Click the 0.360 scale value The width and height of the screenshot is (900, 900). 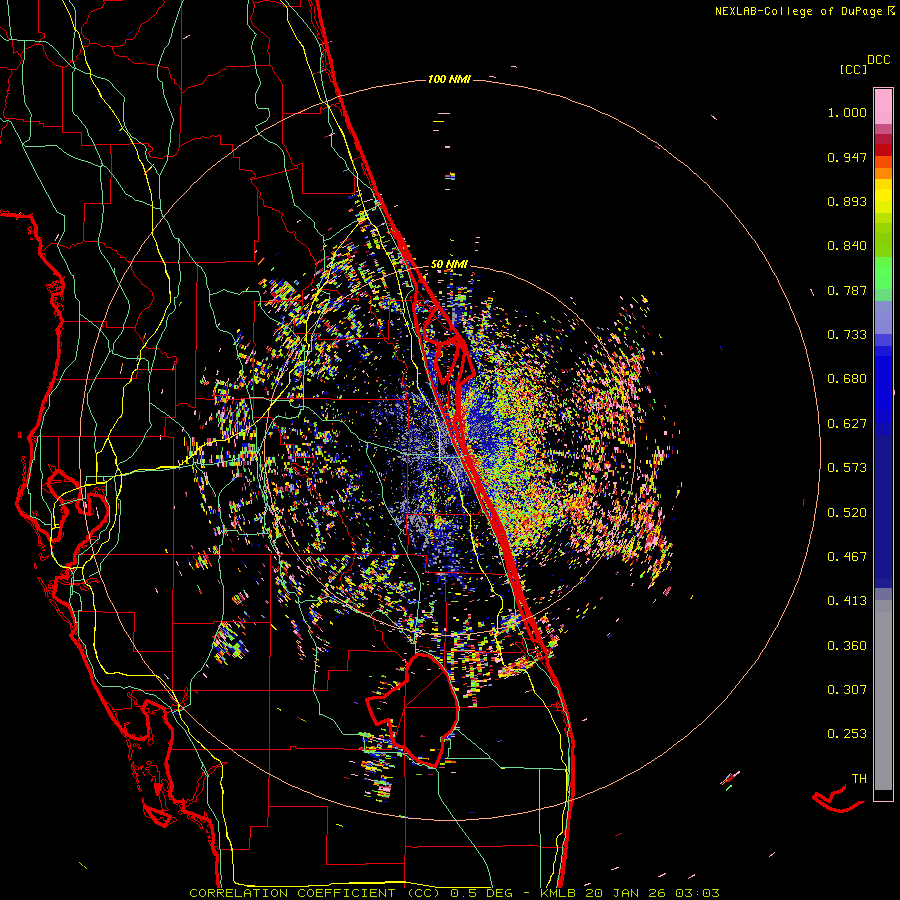(x=847, y=646)
